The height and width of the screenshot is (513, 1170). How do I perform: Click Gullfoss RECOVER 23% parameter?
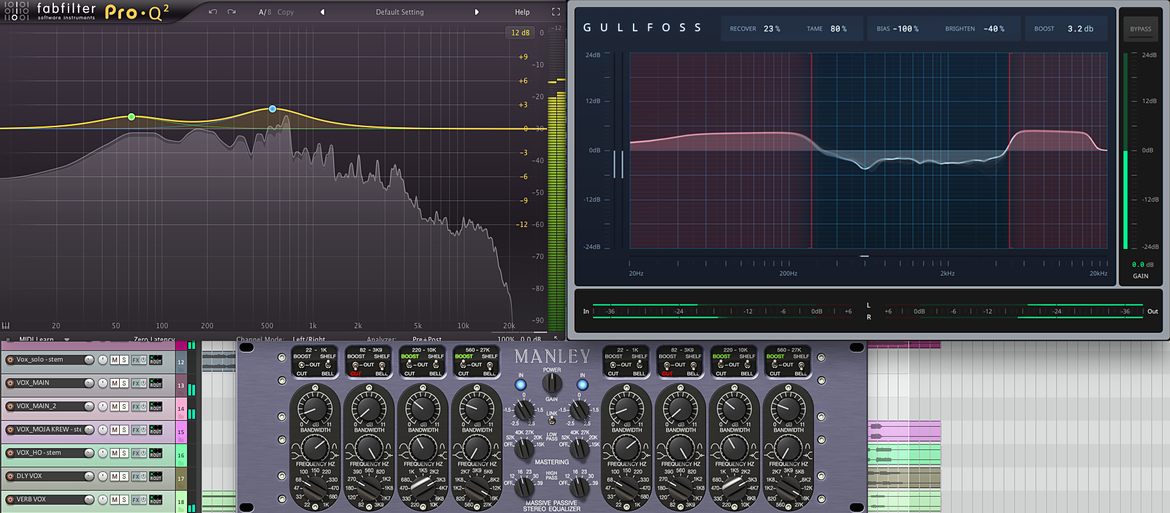(x=755, y=28)
